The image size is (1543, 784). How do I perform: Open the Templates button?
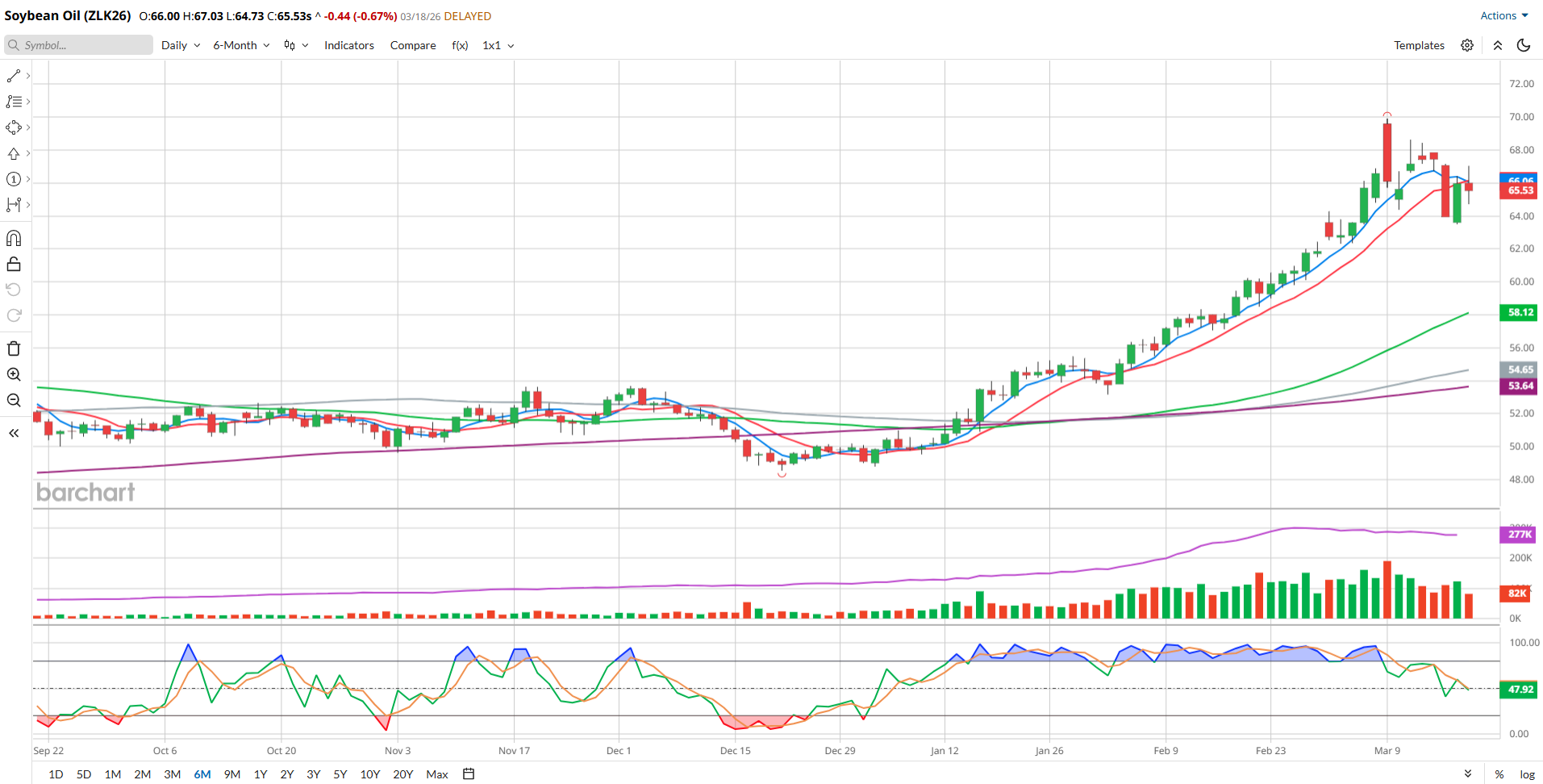pyautogui.click(x=1419, y=45)
